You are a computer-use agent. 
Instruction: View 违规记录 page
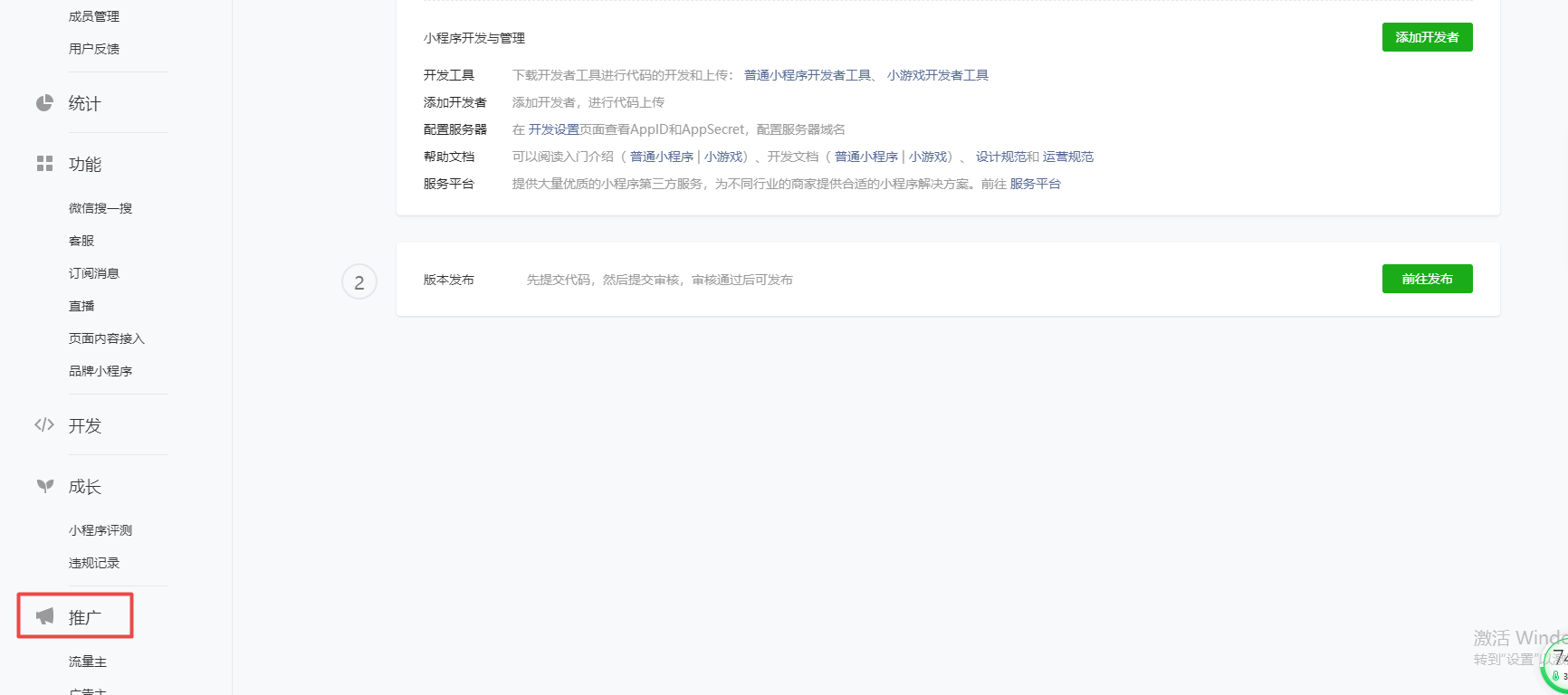94,563
